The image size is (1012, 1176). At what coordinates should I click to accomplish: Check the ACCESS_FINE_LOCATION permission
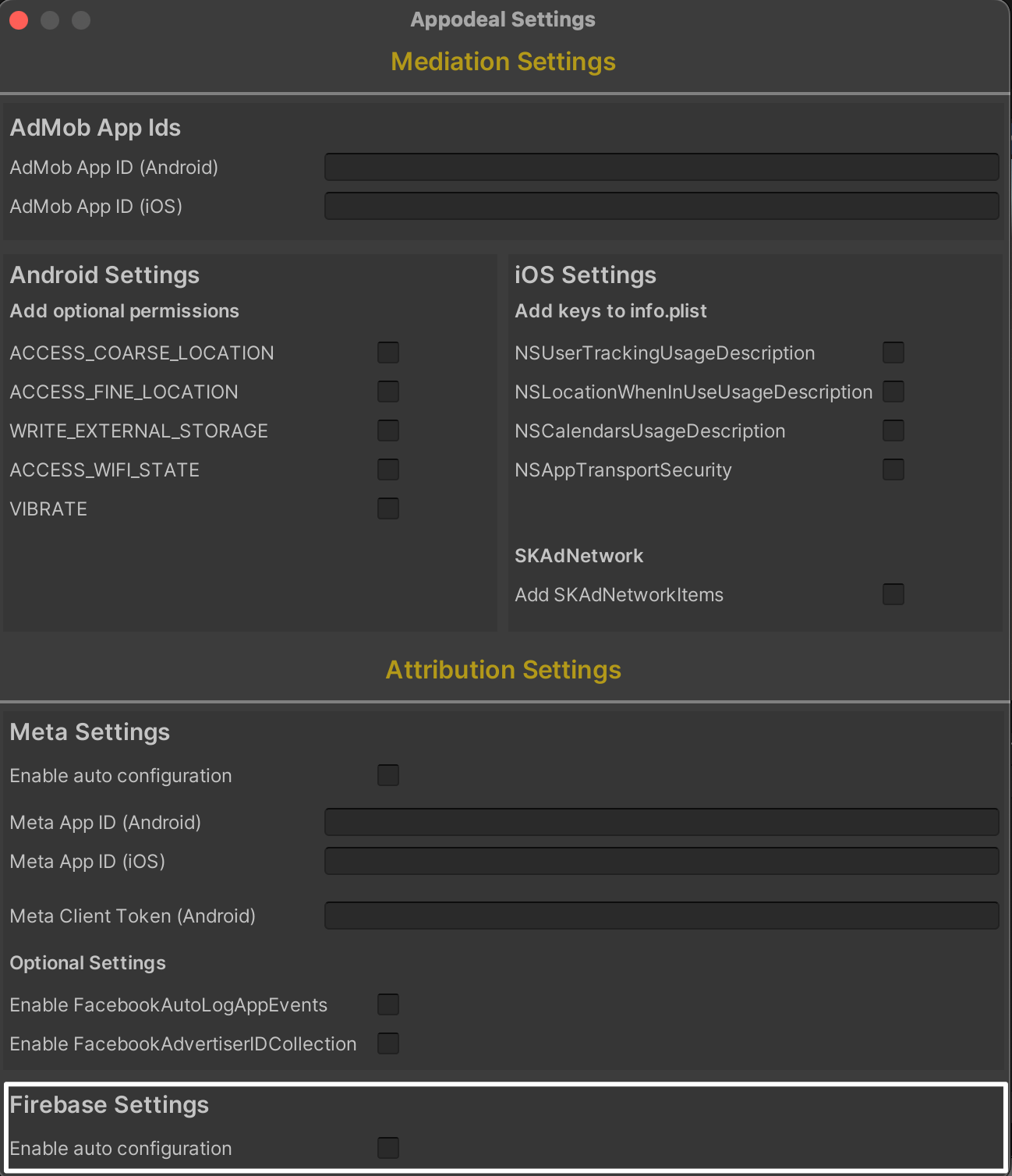388,391
